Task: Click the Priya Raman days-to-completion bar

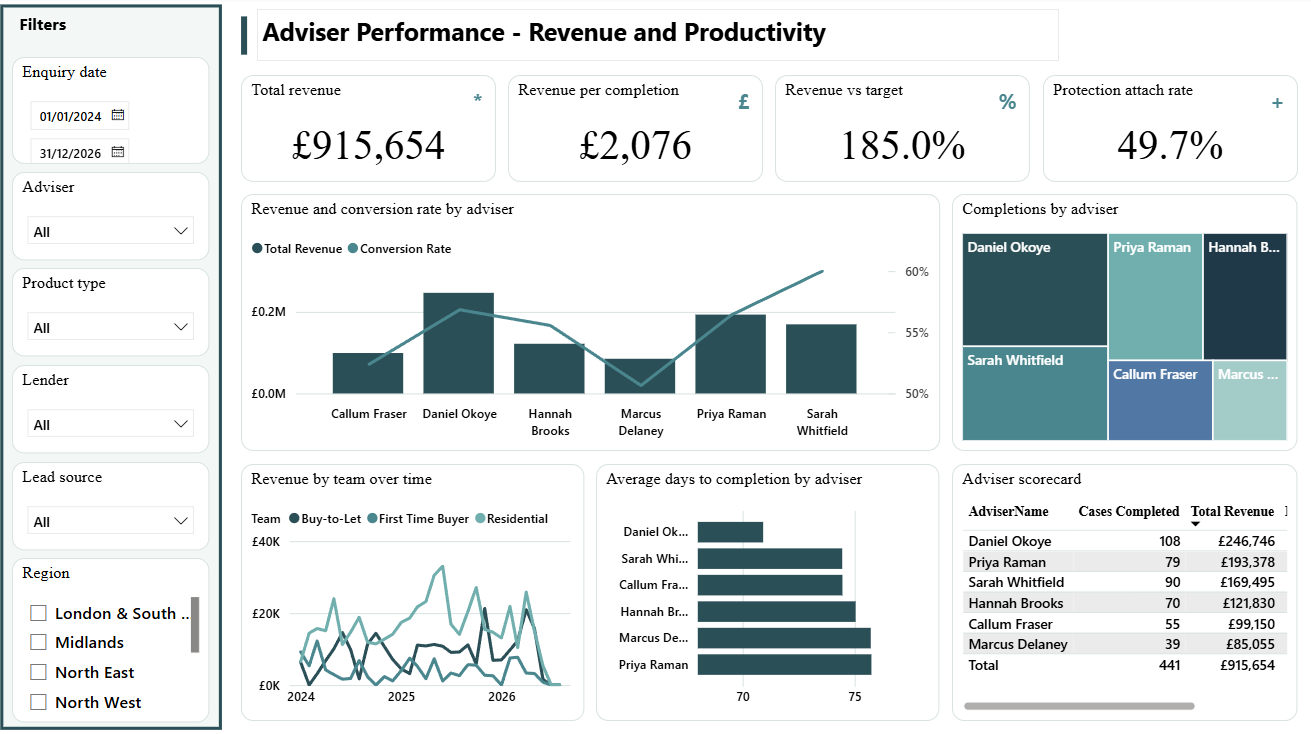Action: point(784,664)
